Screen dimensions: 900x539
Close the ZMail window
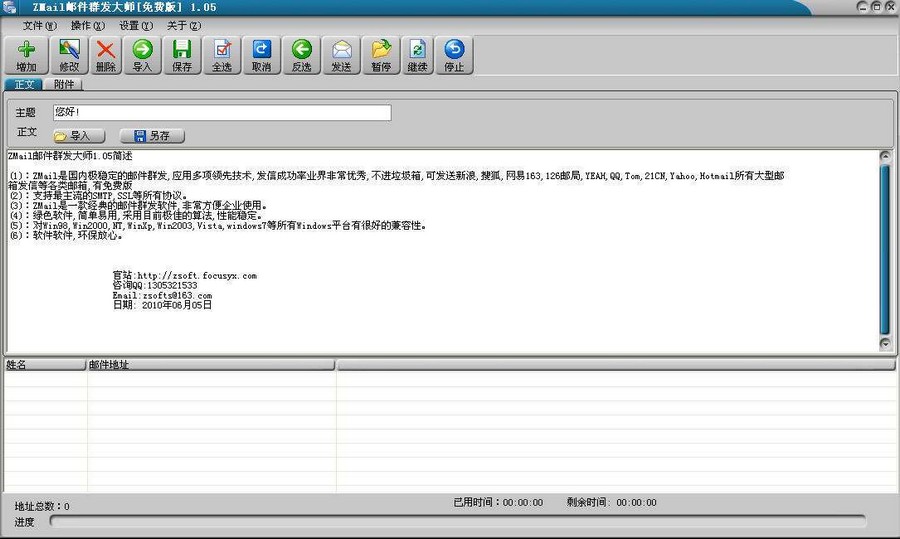(890, 7)
